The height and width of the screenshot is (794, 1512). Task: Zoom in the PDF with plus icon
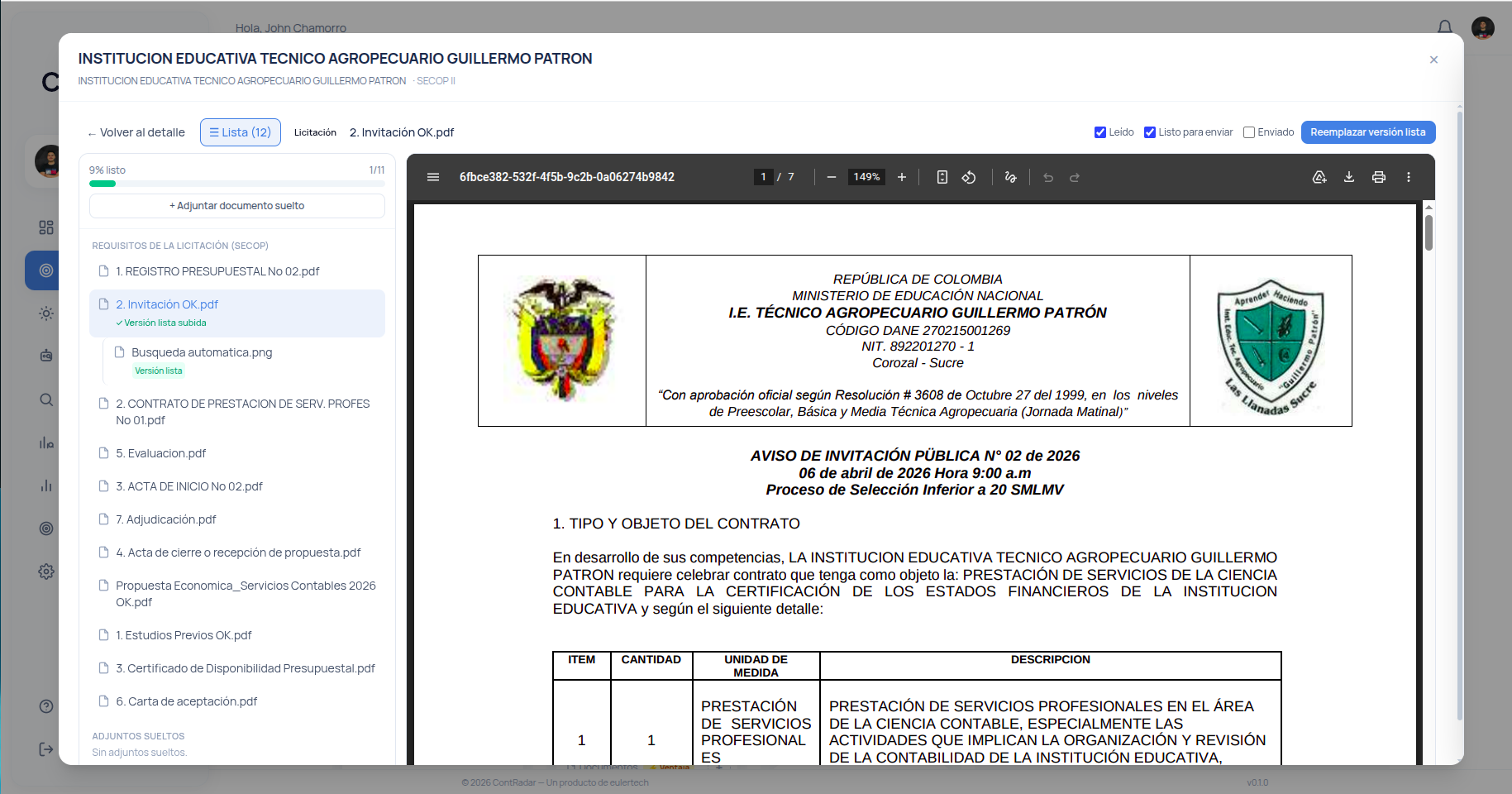coord(902,177)
